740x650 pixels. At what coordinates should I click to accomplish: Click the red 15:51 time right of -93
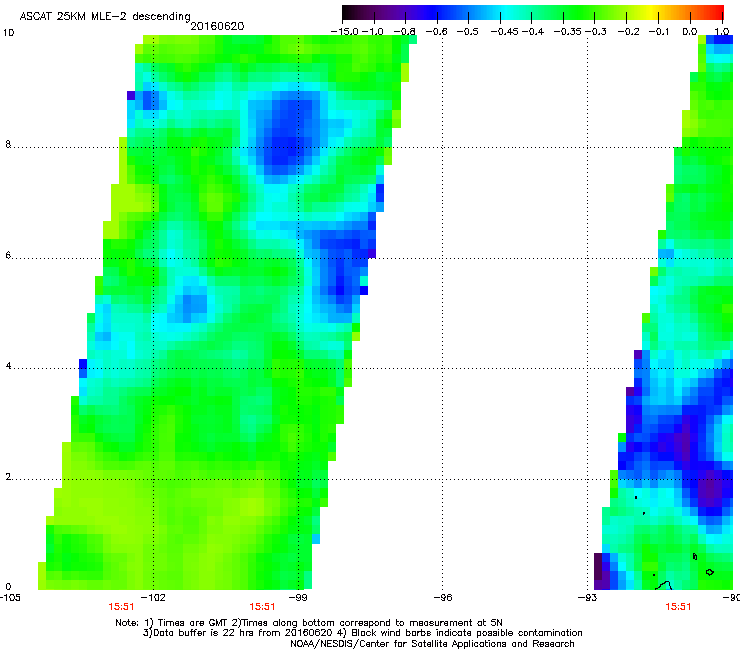(678, 607)
